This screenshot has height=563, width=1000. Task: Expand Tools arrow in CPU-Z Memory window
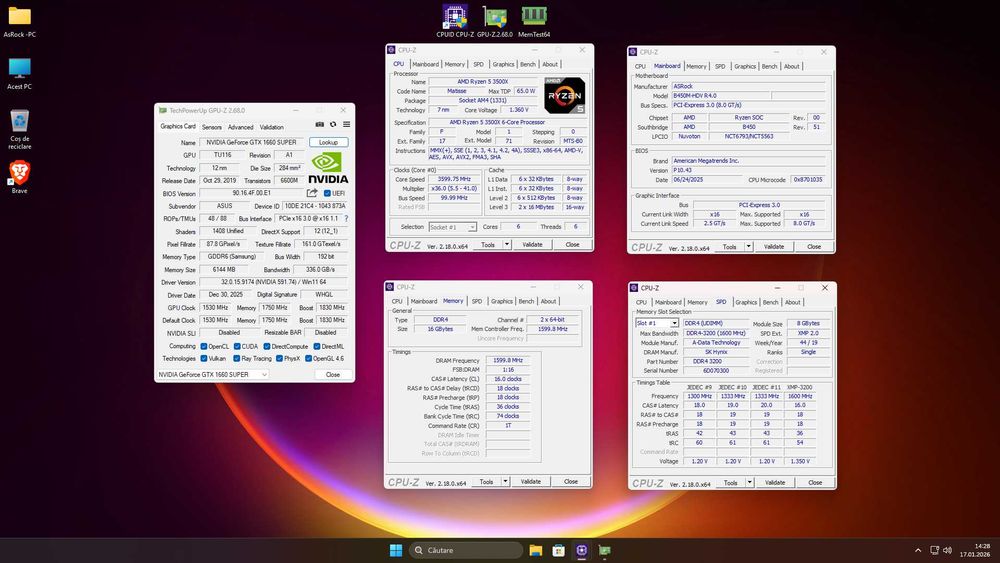505,481
